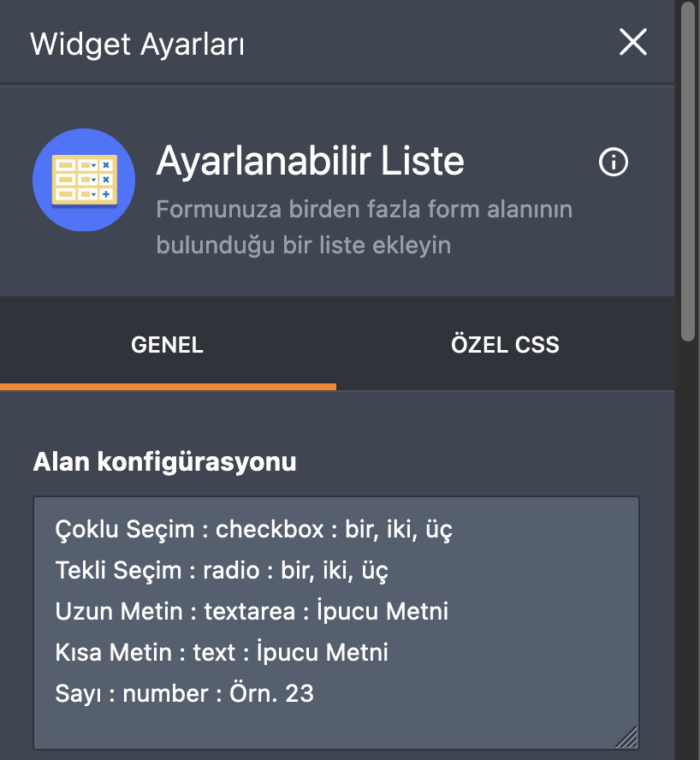Click the word "checkbox" in the configuration
The image size is (700, 760).
click(x=269, y=529)
